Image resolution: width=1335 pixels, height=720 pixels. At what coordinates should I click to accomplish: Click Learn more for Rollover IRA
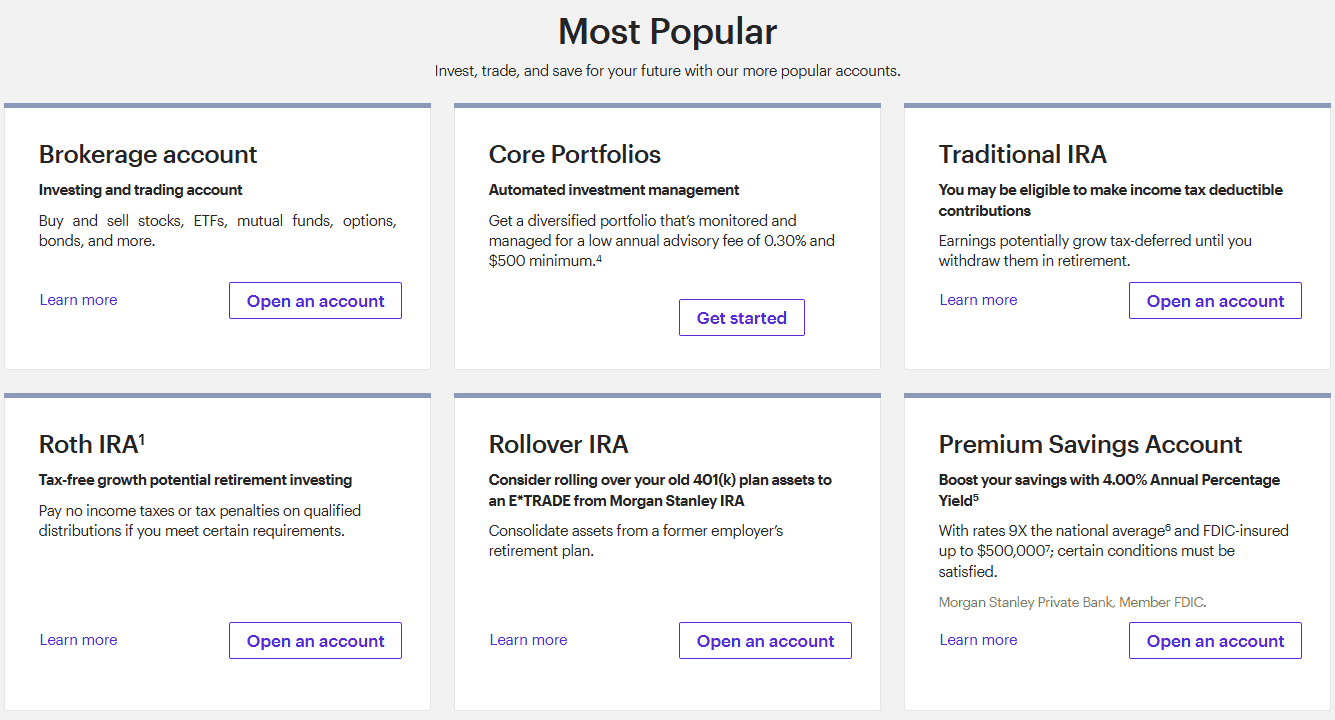point(528,639)
